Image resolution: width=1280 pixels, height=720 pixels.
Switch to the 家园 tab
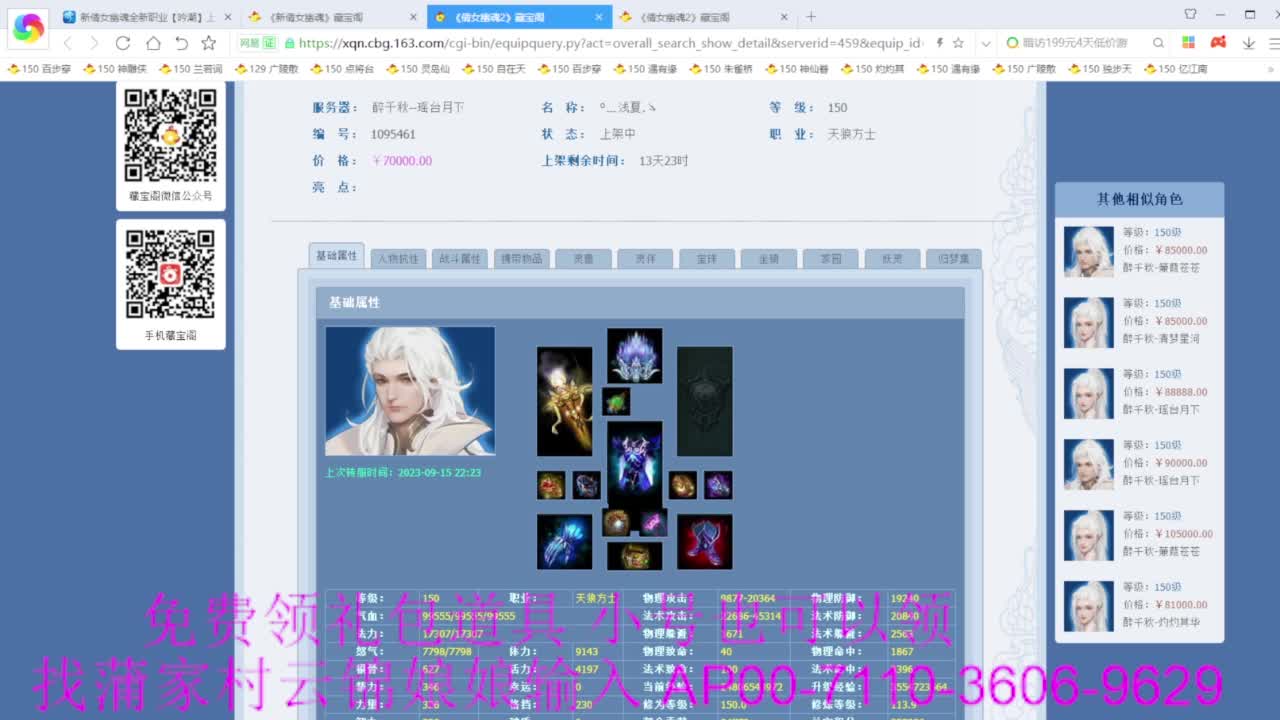click(x=830, y=258)
